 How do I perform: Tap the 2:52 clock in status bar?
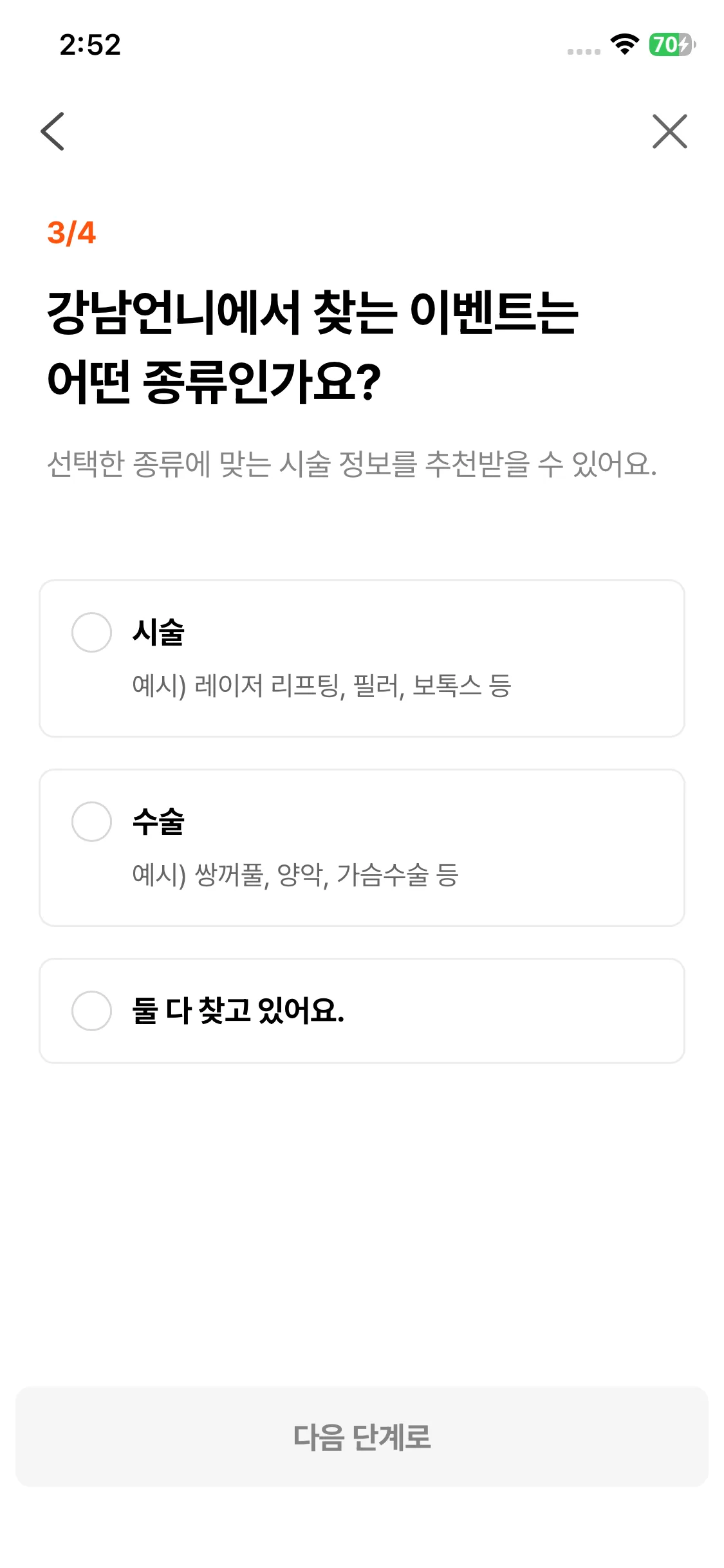tap(90, 45)
